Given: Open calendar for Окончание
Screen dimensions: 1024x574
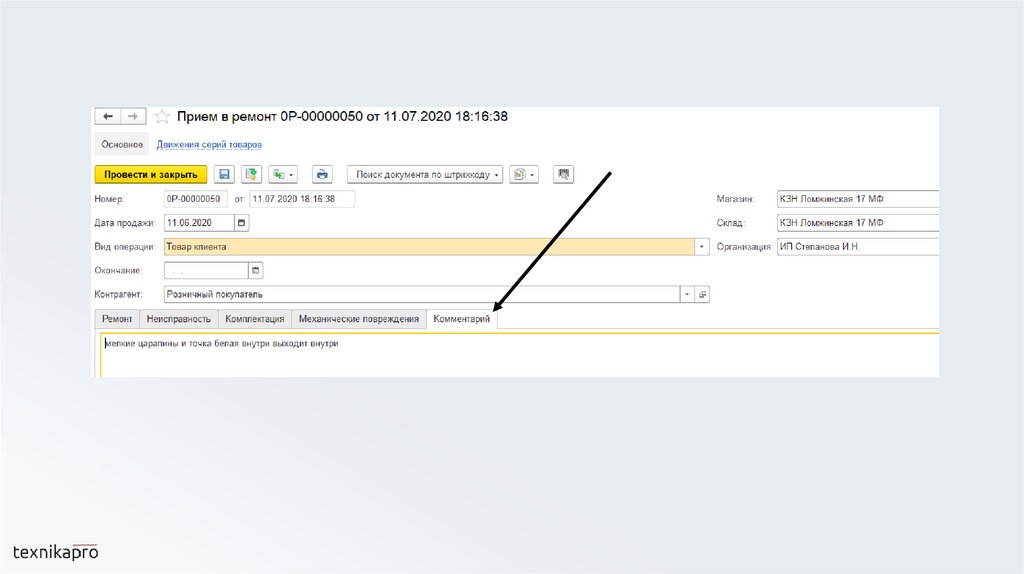Looking at the screenshot, I should pos(256,270).
